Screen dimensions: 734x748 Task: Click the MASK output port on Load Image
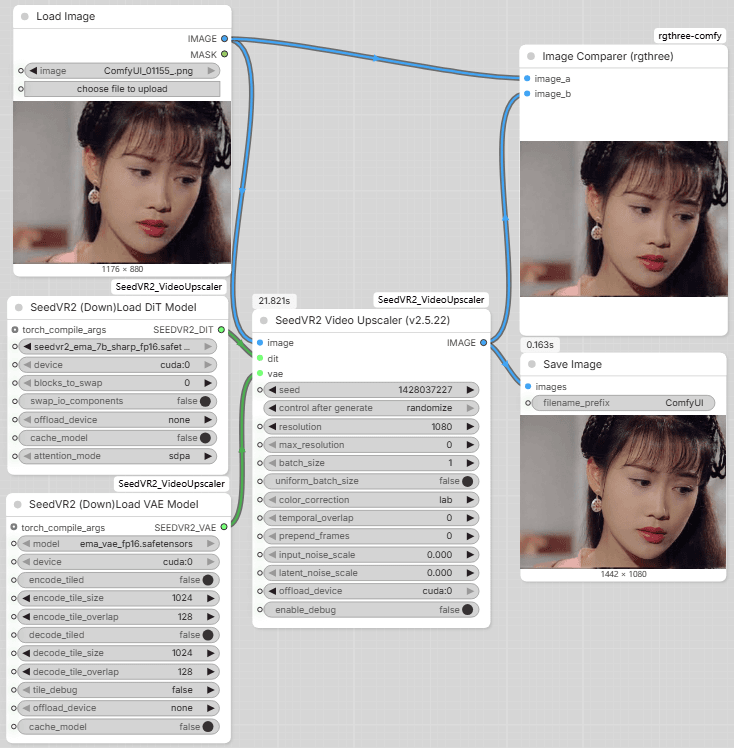coord(224,54)
